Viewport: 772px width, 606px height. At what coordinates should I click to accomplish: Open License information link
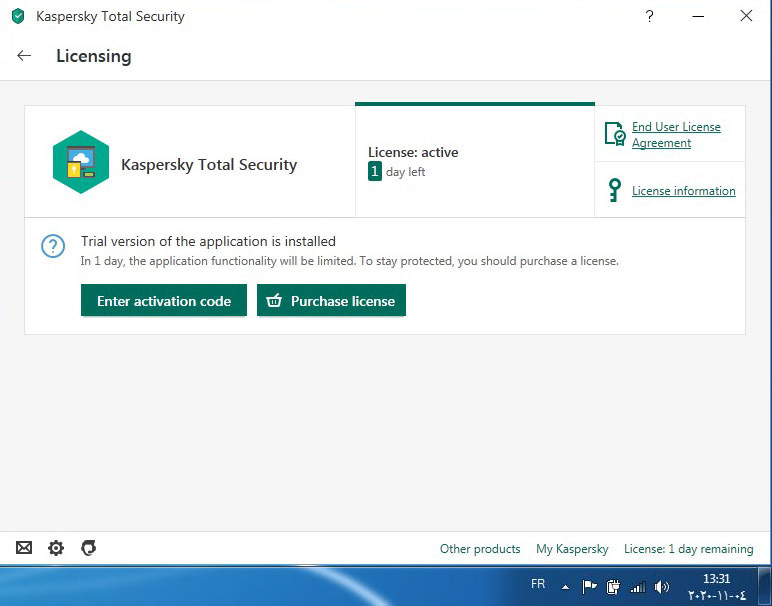(x=683, y=191)
